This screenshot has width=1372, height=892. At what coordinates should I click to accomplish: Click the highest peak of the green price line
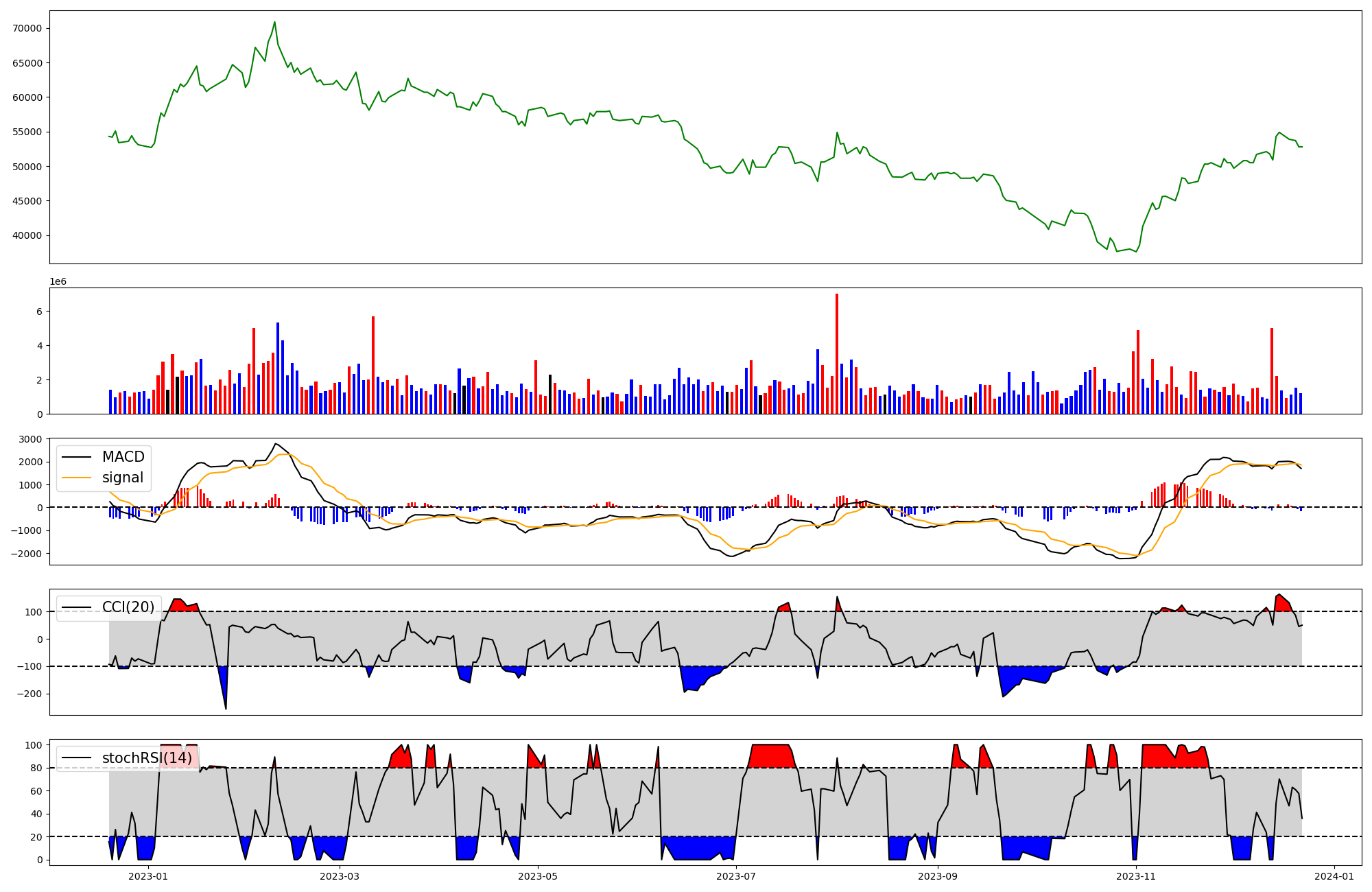pos(274,22)
